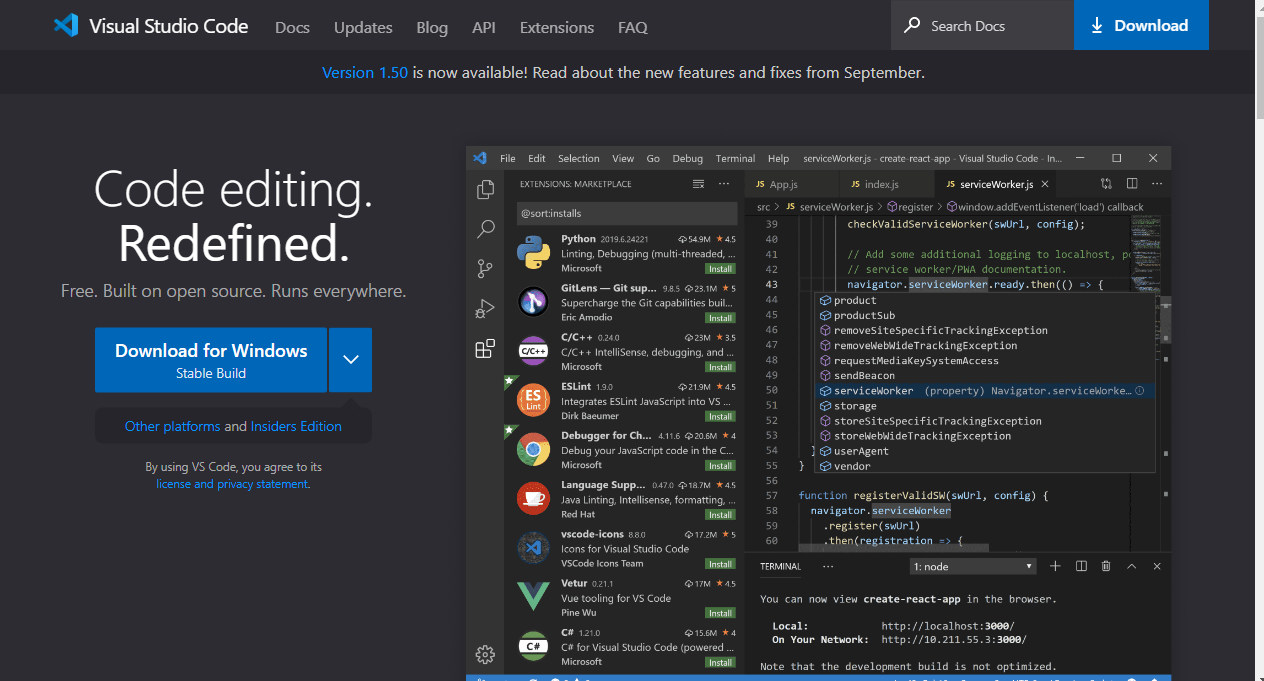Open license and privacy statement link
Viewport: 1264px width, 681px height.
232,484
